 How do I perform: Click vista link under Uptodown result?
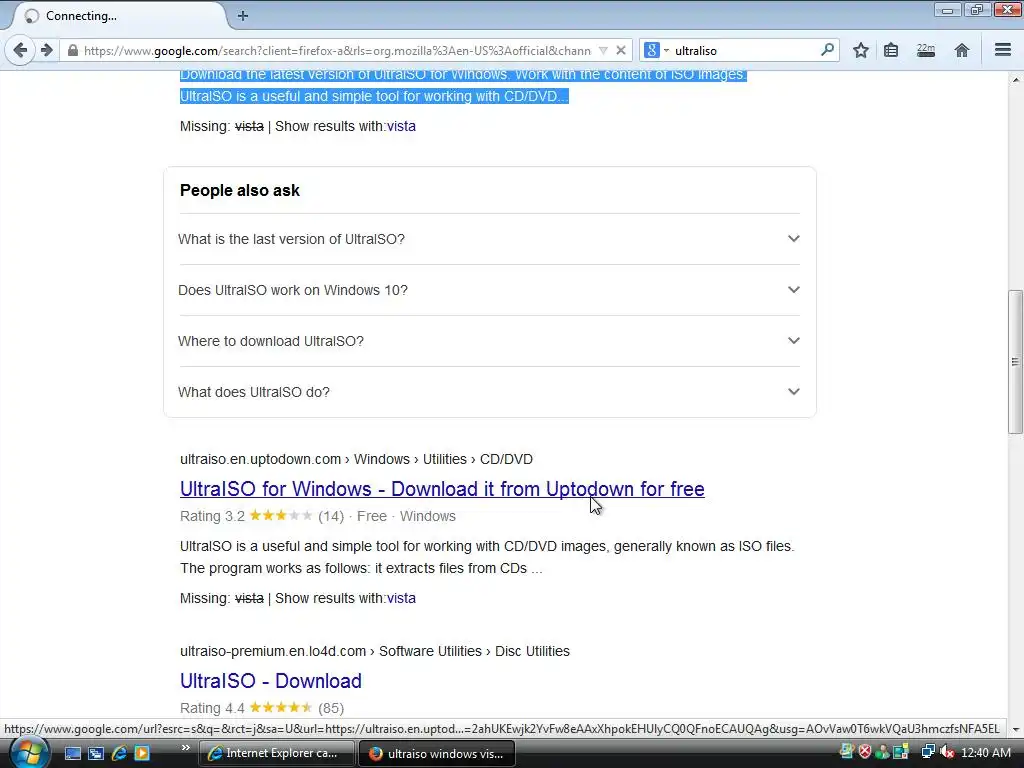(401, 598)
